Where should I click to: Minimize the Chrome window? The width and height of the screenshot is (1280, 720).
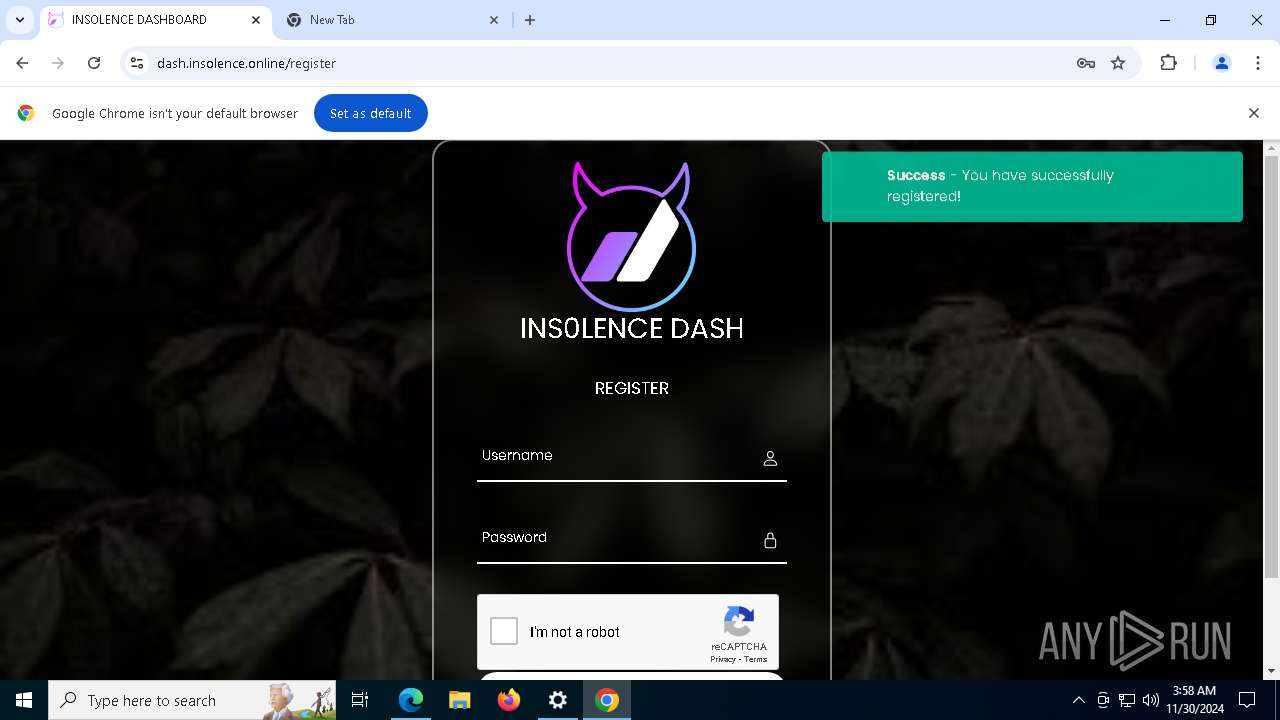pyautogui.click(x=1165, y=20)
